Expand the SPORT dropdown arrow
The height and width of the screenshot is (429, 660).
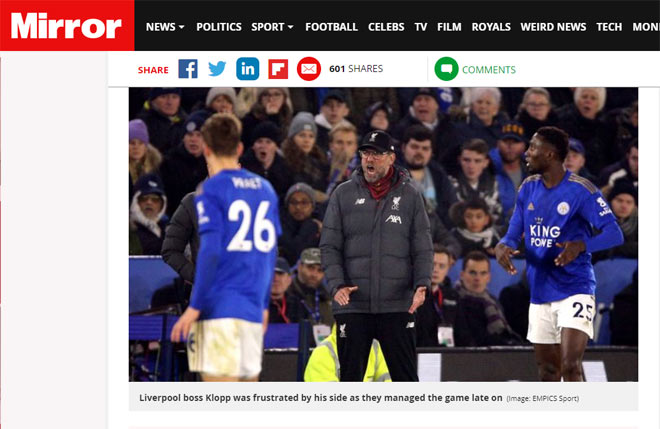(x=290, y=27)
